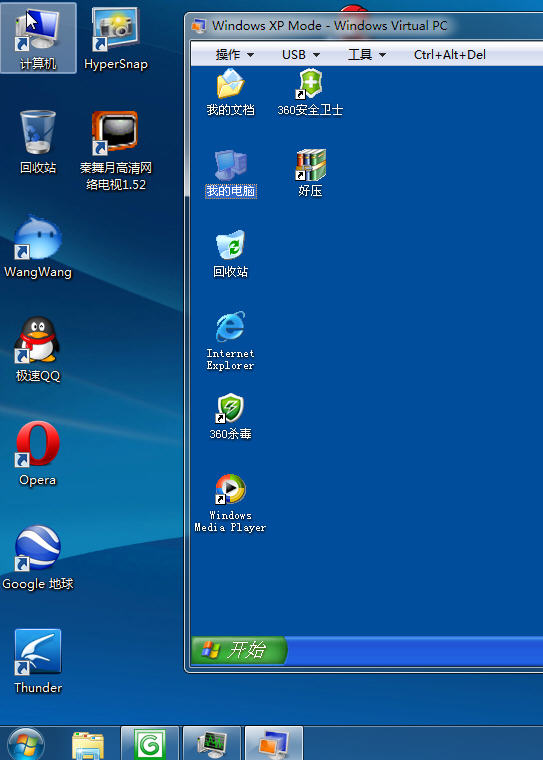Open the 工具 menu dropdown

point(367,55)
